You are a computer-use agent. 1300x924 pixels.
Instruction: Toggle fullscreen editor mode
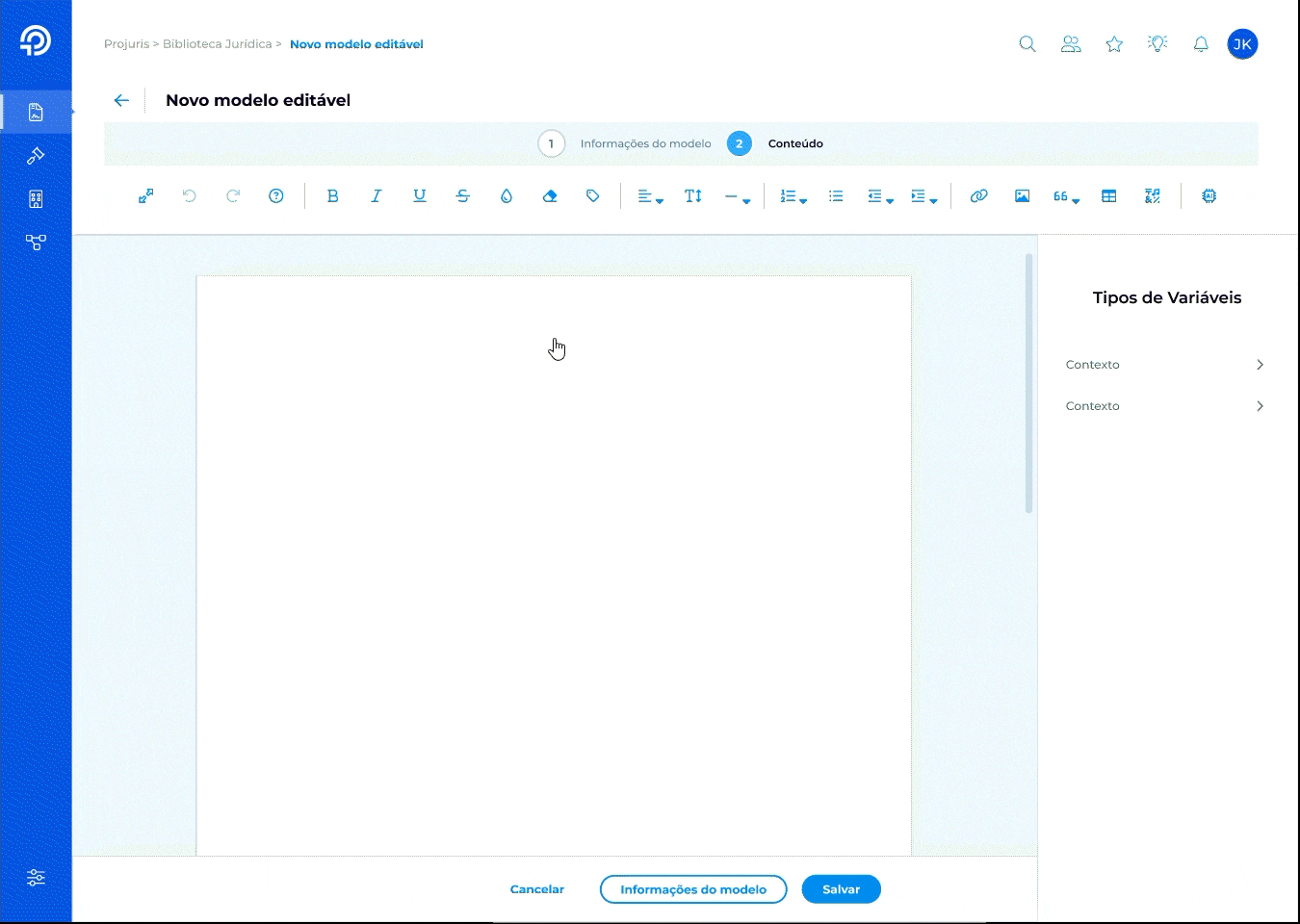(x=146, y=196)
